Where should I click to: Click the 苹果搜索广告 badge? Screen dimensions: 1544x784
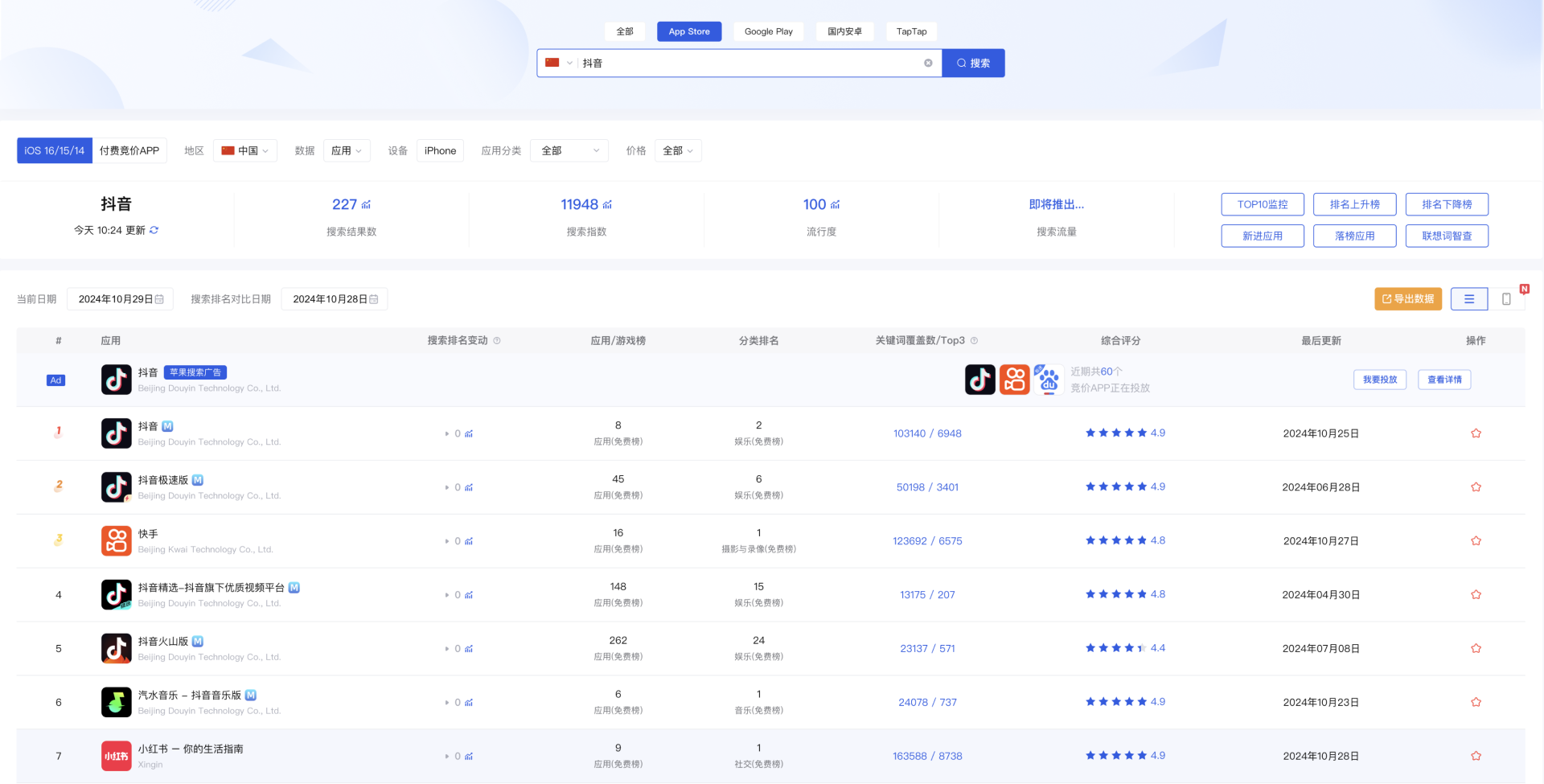(x=195, y=372)
